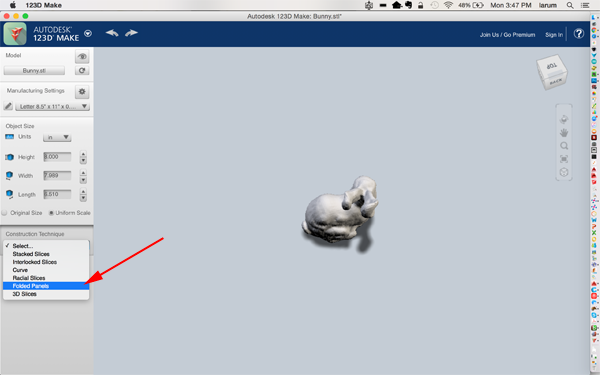Screen dimensions: 600x375
Task: Click the pencil edit icon beside material preset
Action: [x=8, y=106]
